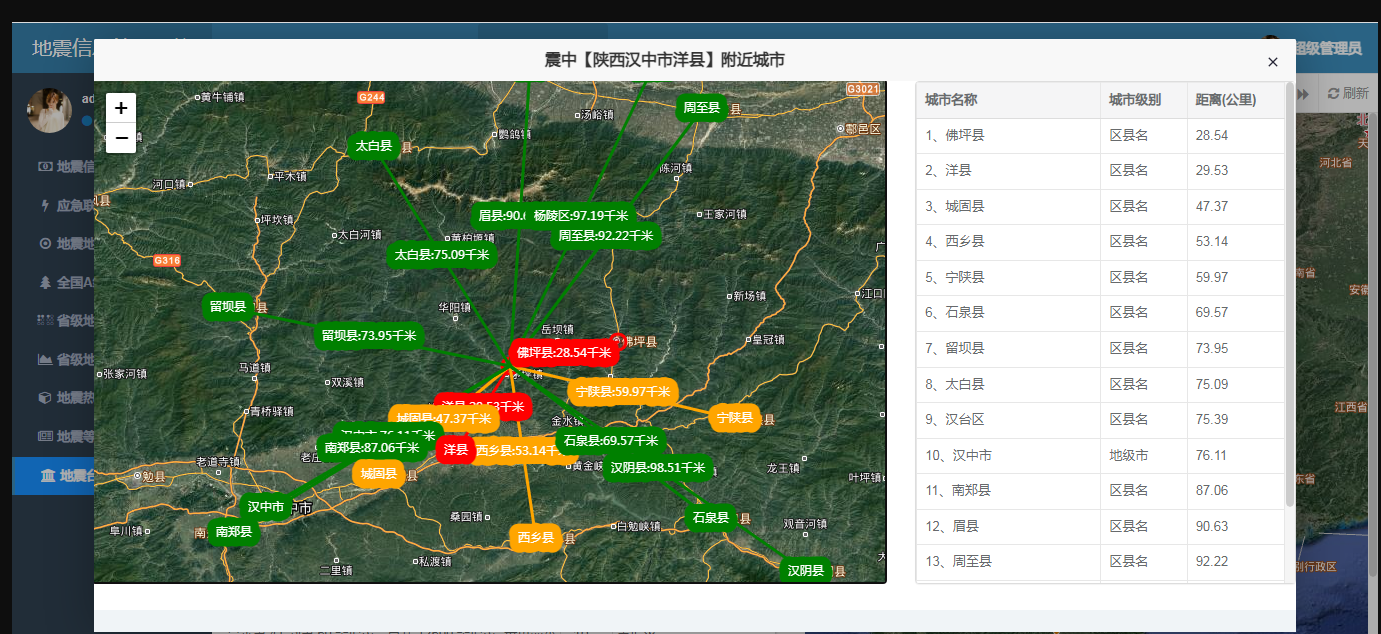The image size is (1381, 634).
Task: Select table row 13、周至县
Action: click(1100, 561)
